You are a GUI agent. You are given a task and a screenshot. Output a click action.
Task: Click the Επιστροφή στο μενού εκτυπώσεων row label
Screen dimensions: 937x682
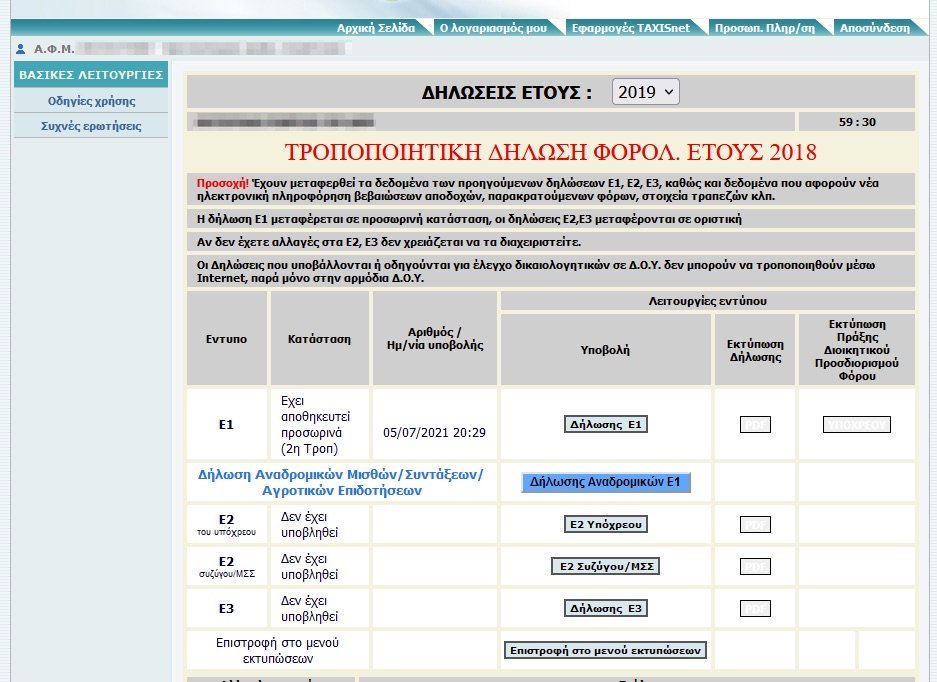point(277,650)
